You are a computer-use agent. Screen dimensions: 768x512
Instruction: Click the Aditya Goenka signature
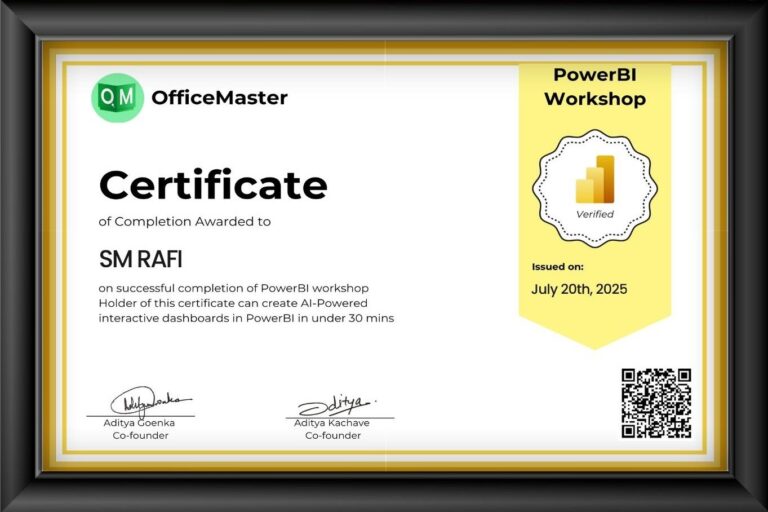coord(151,401)
